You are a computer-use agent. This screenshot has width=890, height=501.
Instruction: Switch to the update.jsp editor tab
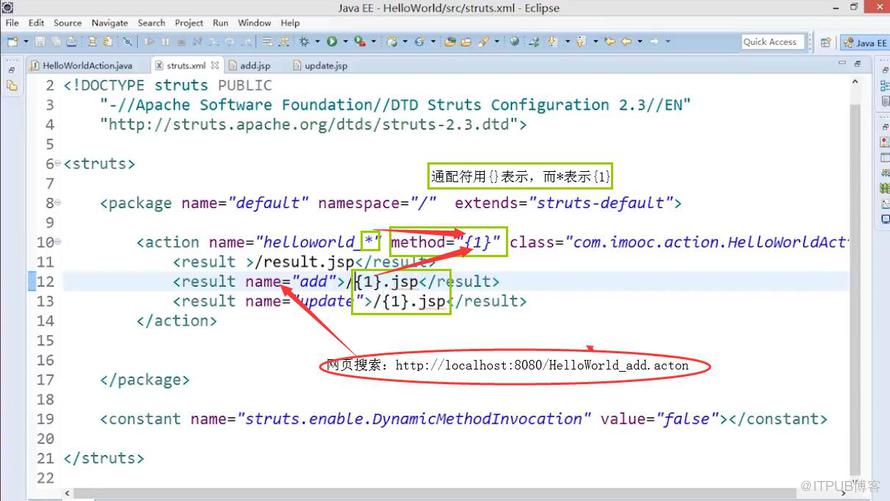coord(325,65)
